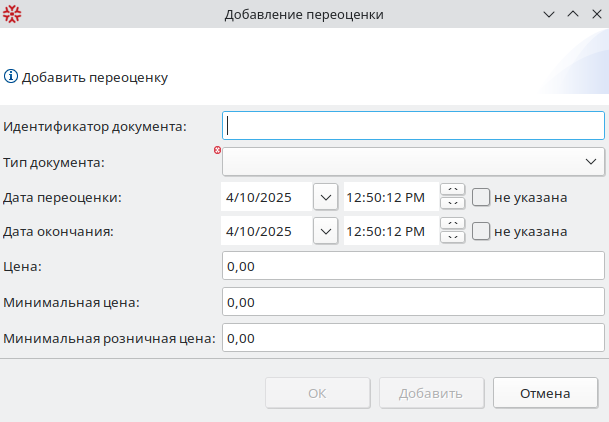Open the Тип документа dropdown list
This screenshot has width=609, height=422.
click(590, 161)
